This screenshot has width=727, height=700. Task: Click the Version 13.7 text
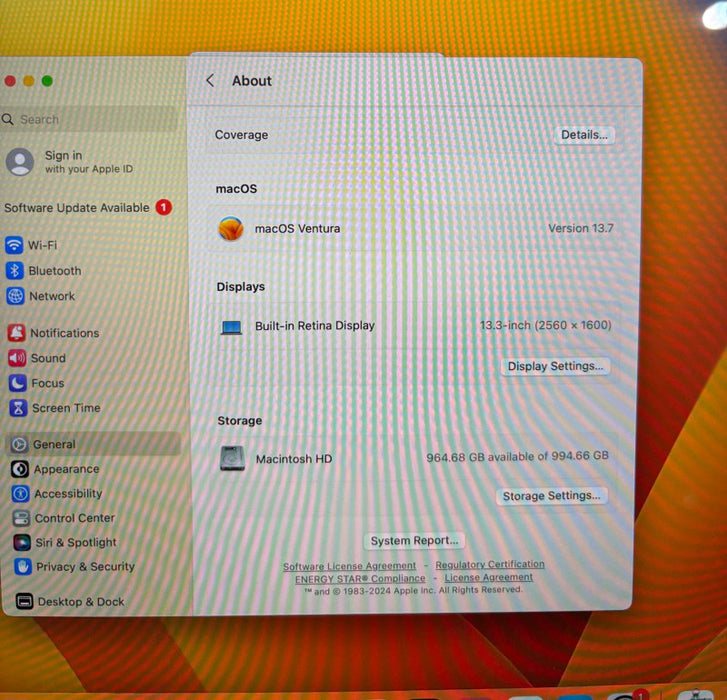pos(580,228)
